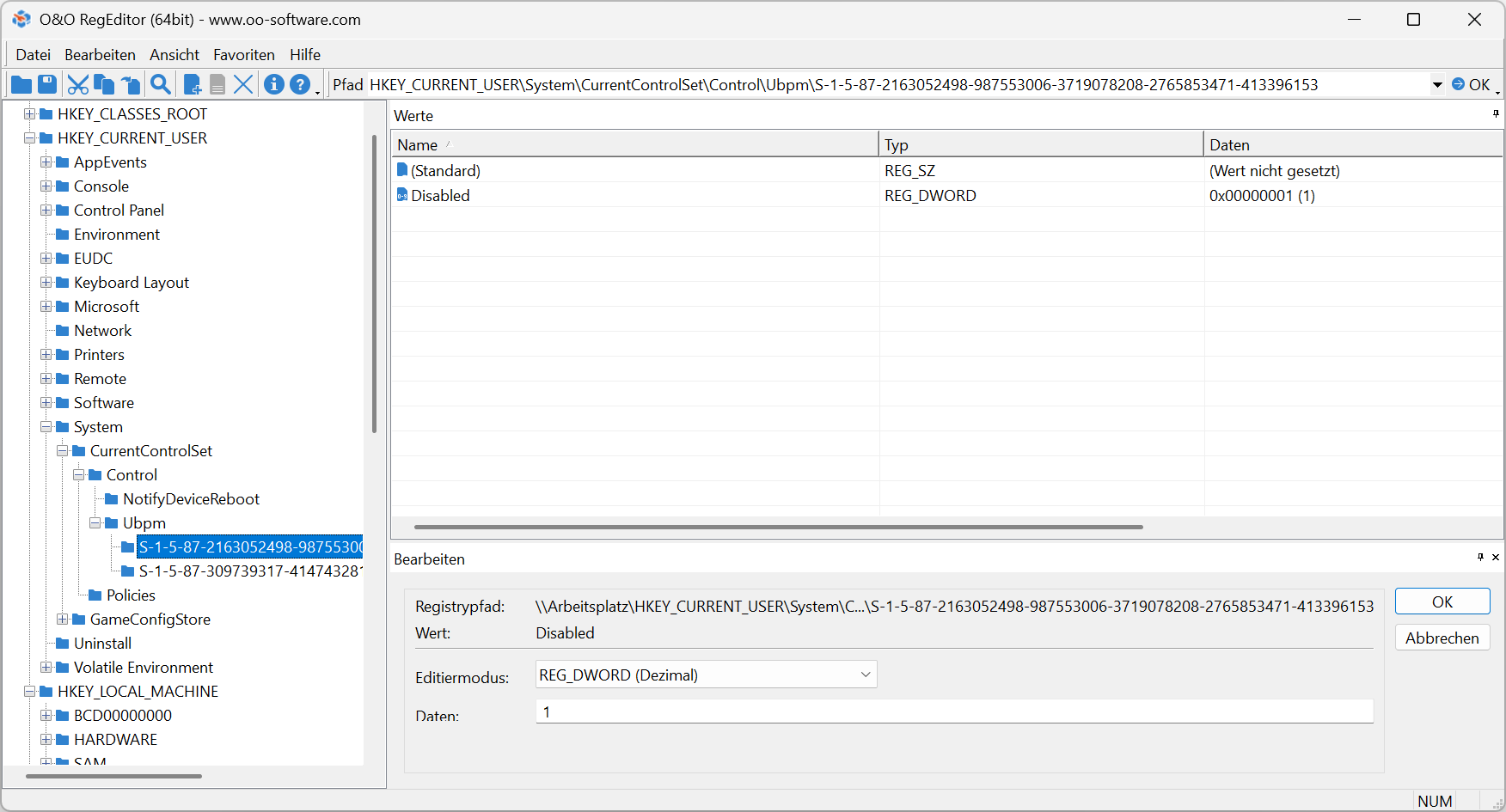The height and width of the screenshot is (812, 1506).
Task: Pin the Bearbeiten panel with pushpin
Action: pyautogui.click(x=1480, y=558)
